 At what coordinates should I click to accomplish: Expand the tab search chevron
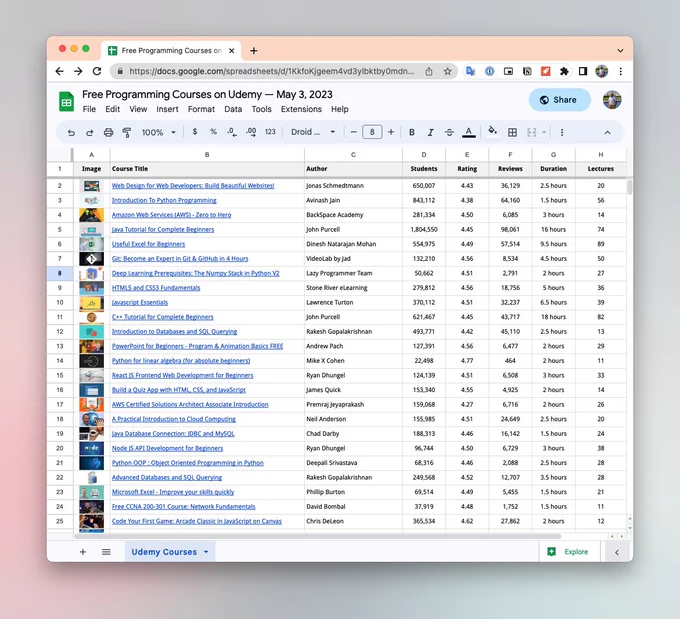[x=621, y=51]
